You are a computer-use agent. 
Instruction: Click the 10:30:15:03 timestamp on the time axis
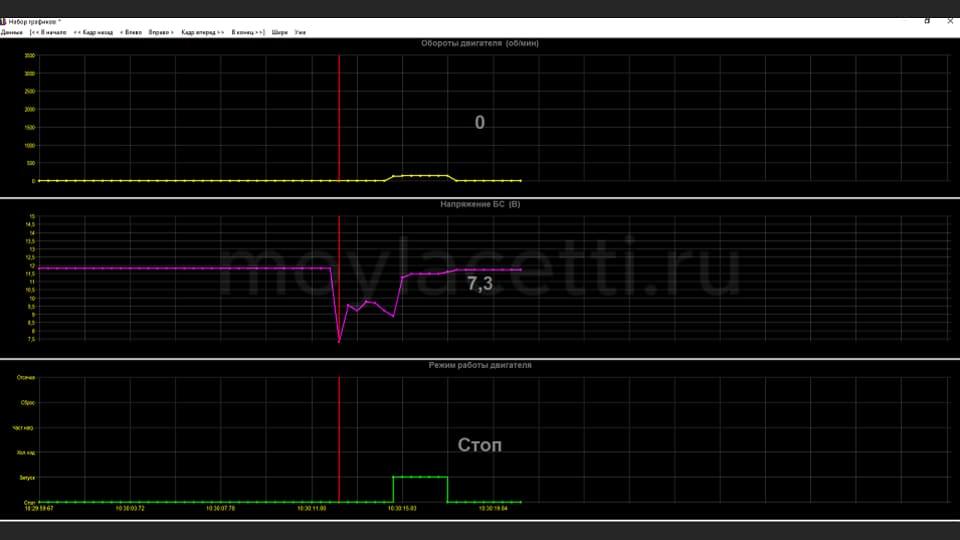[x=404, y=508]
